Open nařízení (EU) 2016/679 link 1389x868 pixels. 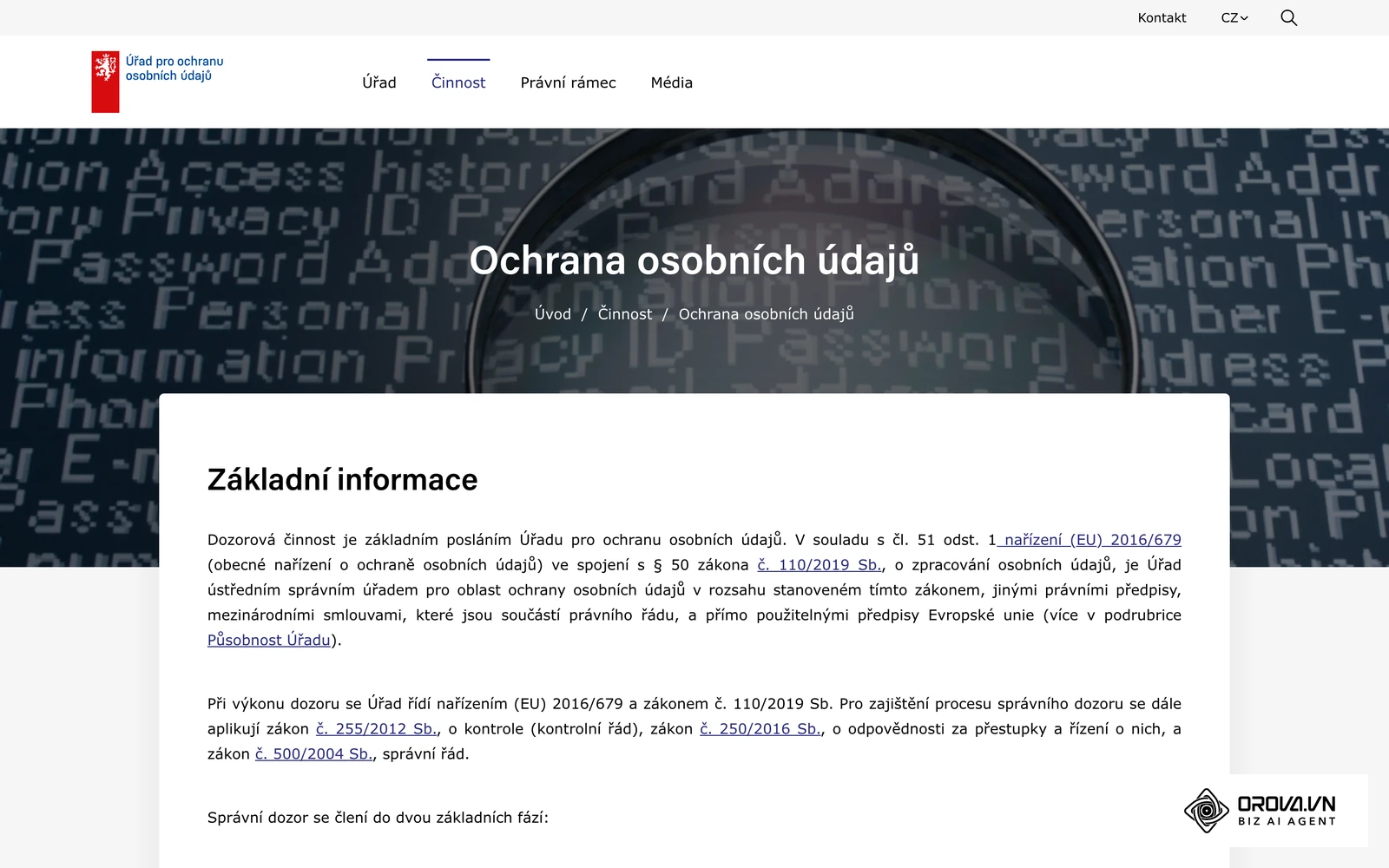(x=1089, y=540)
